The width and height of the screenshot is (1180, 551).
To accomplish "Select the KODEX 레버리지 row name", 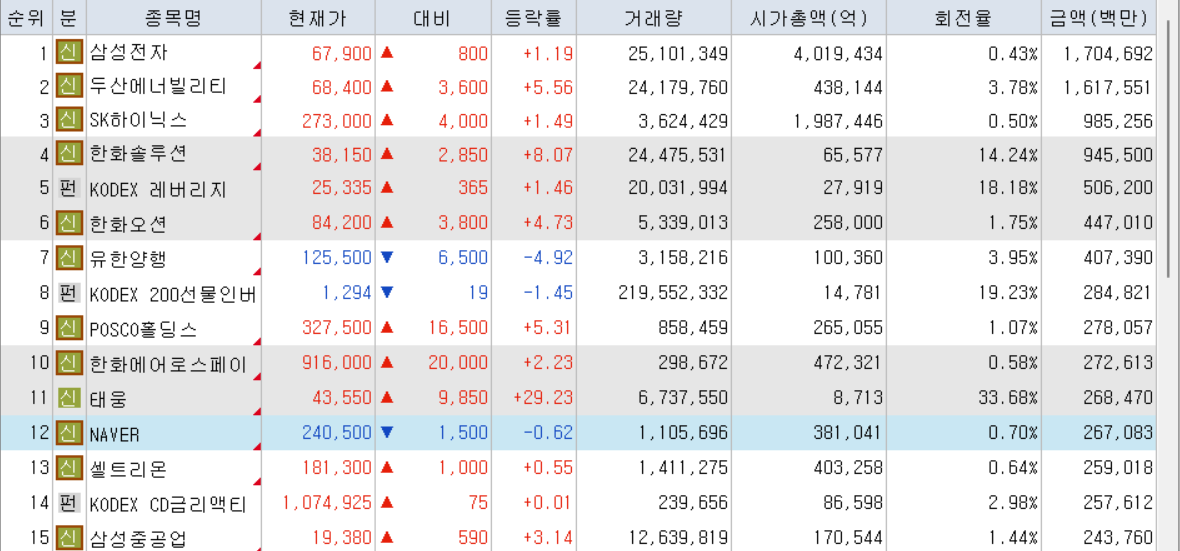I will (x=158, y=190).
